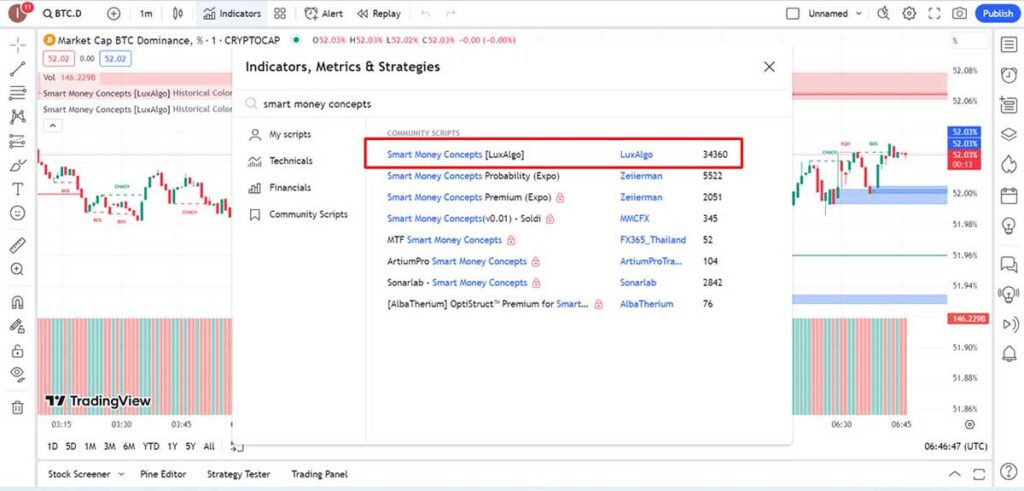Viewport: 1024px width, 491px height.
Task: Change the 1m time interval
Action: (146, 13)
